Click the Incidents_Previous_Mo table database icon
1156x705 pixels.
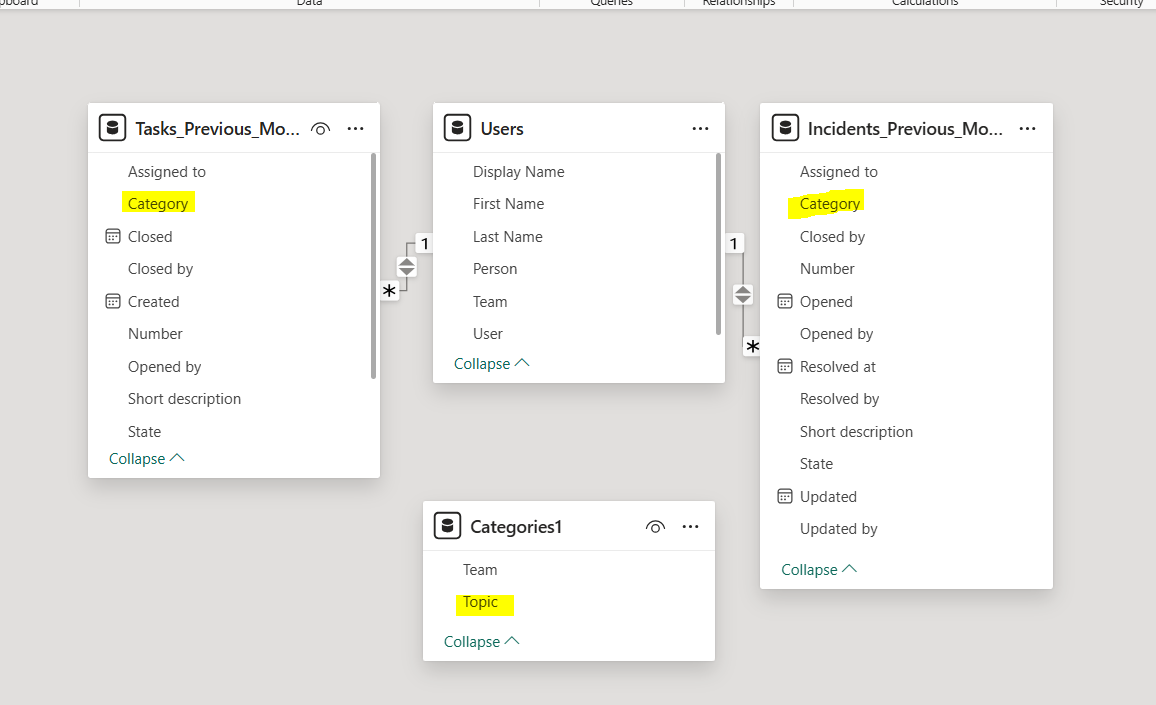click(785, 128)
